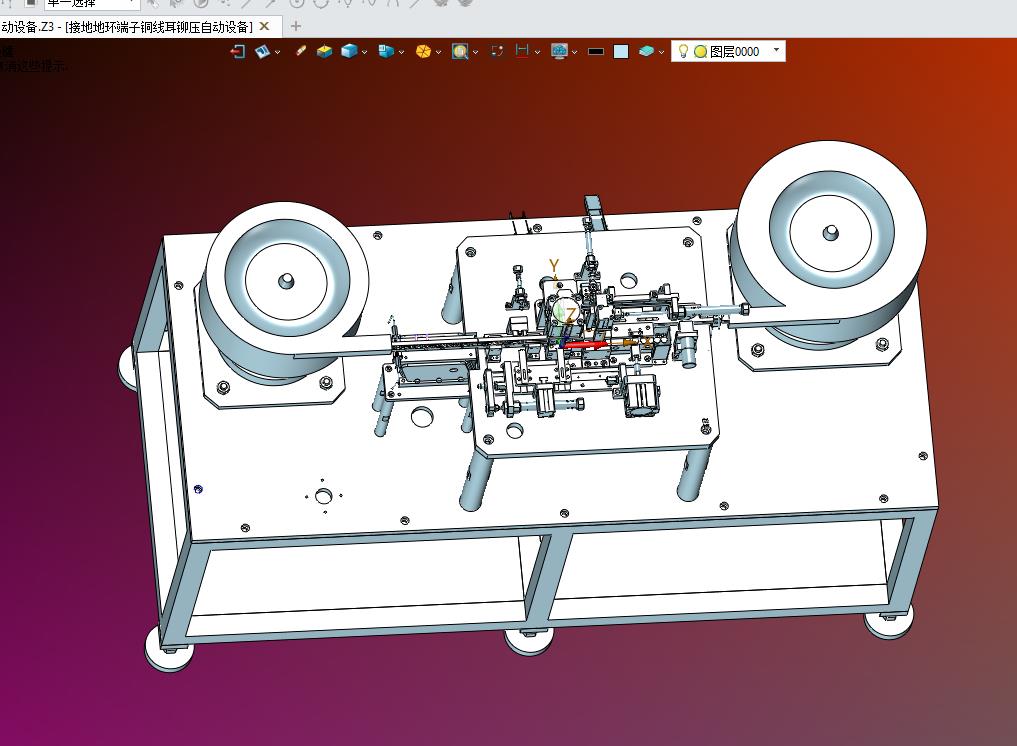Open the 图层0000 layer dropdown list
This screenshot has width=1017, height=746.
[776, 50]
